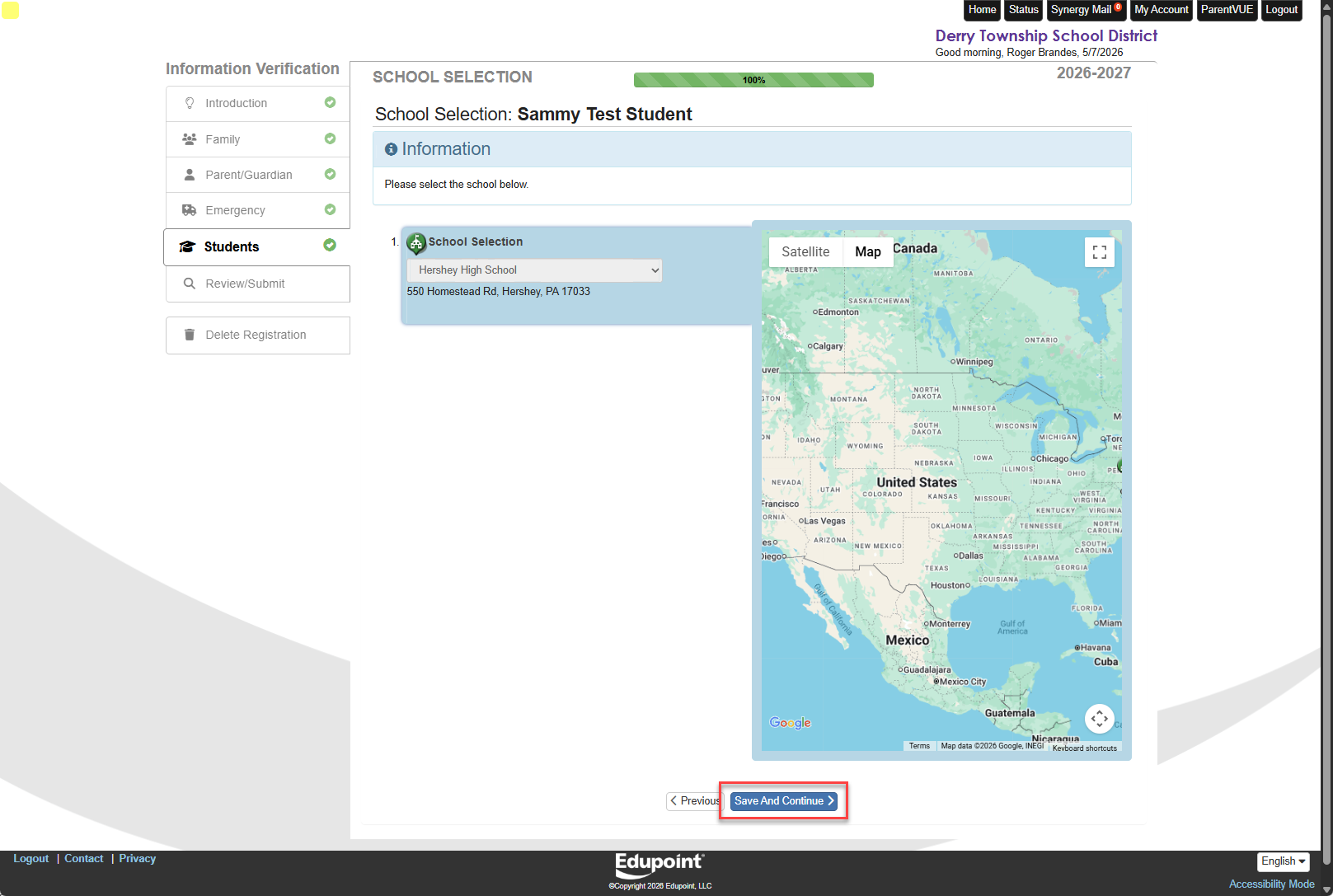Click the Google logo on the map
Image resolution: width=1333 pixels, height=896 pixels.
point(791,723)
